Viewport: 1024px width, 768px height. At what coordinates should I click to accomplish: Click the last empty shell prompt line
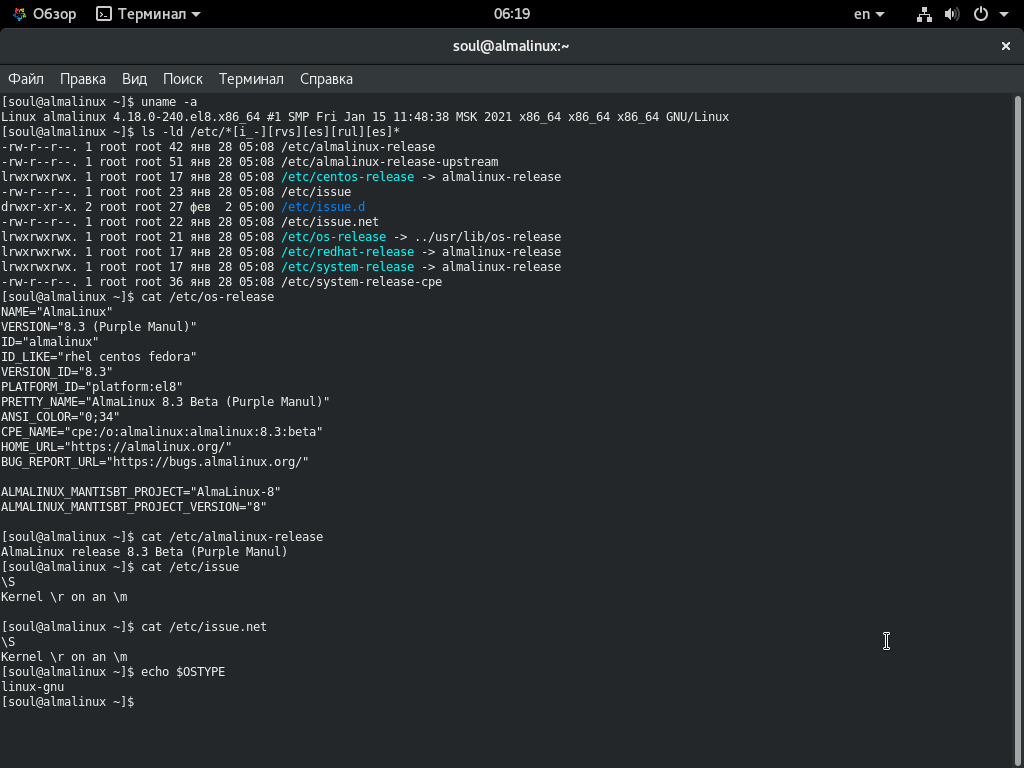point(68,702)
